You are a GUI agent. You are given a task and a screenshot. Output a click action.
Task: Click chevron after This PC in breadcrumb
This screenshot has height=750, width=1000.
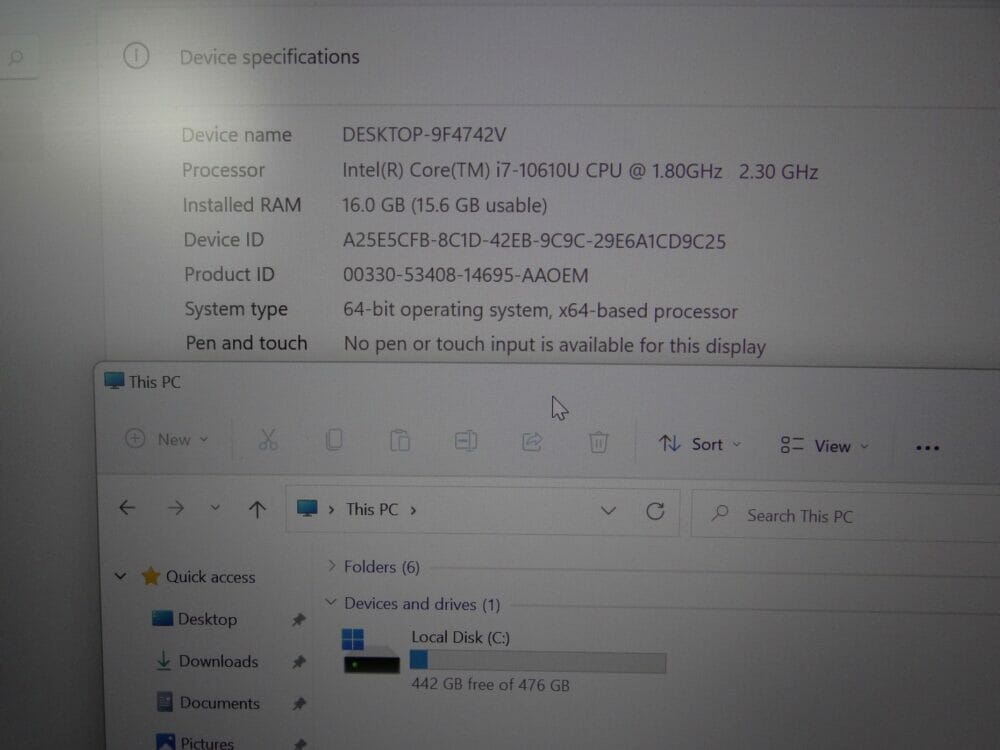(413, 510)
